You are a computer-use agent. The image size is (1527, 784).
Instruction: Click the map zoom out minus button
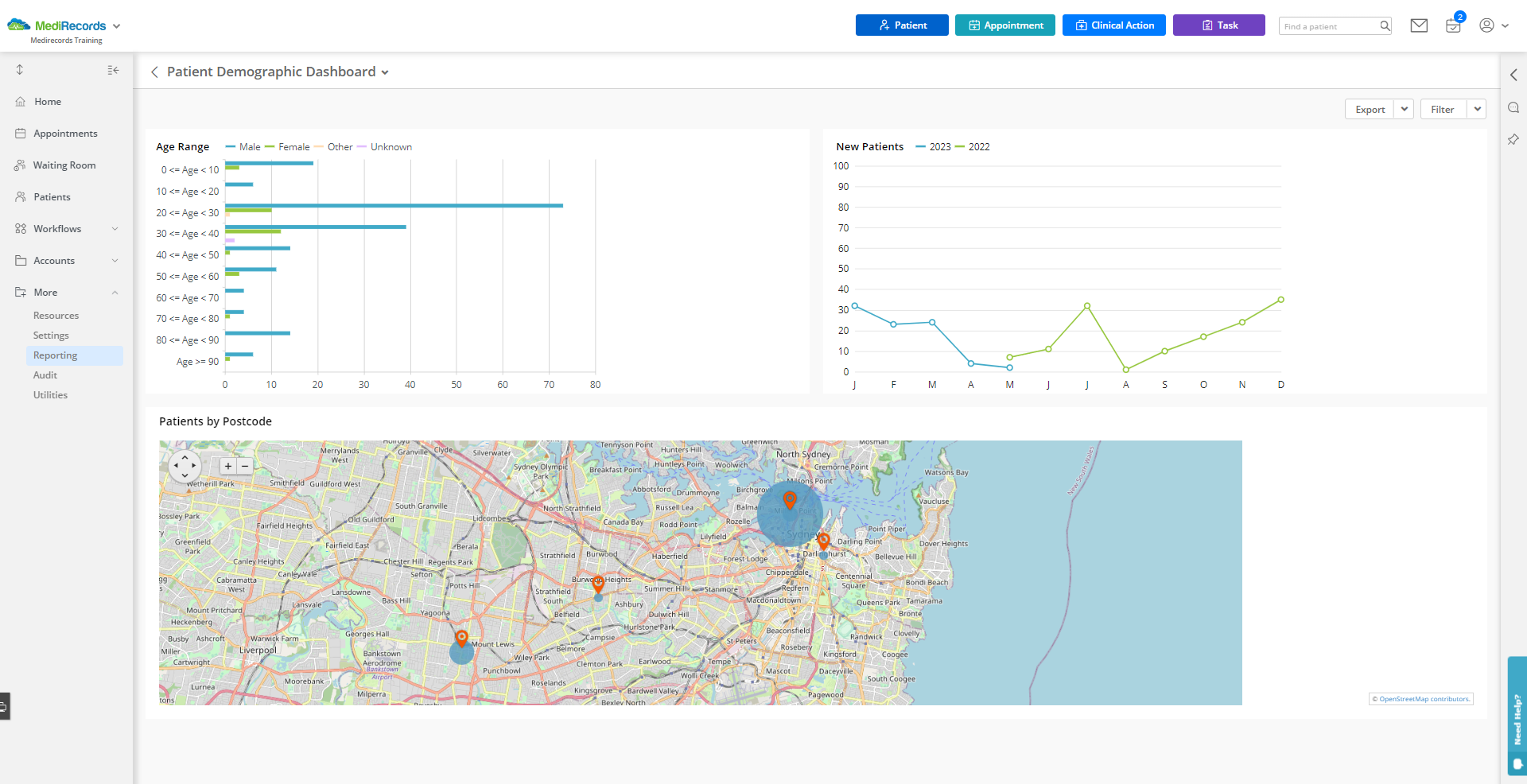point(245,467)
